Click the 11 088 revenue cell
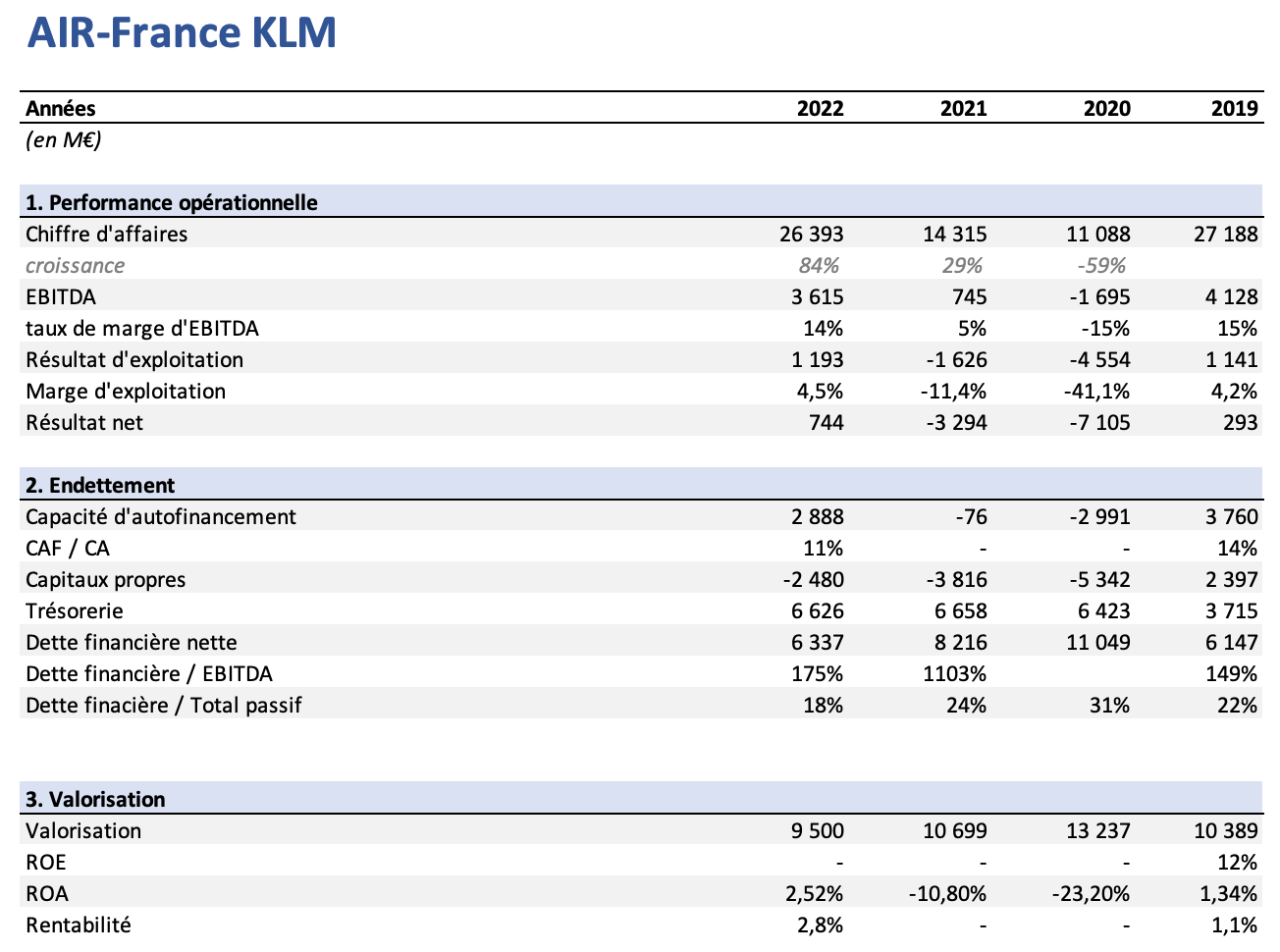Viewport: 1280px width, 952px height. (x=1098, y=234)
